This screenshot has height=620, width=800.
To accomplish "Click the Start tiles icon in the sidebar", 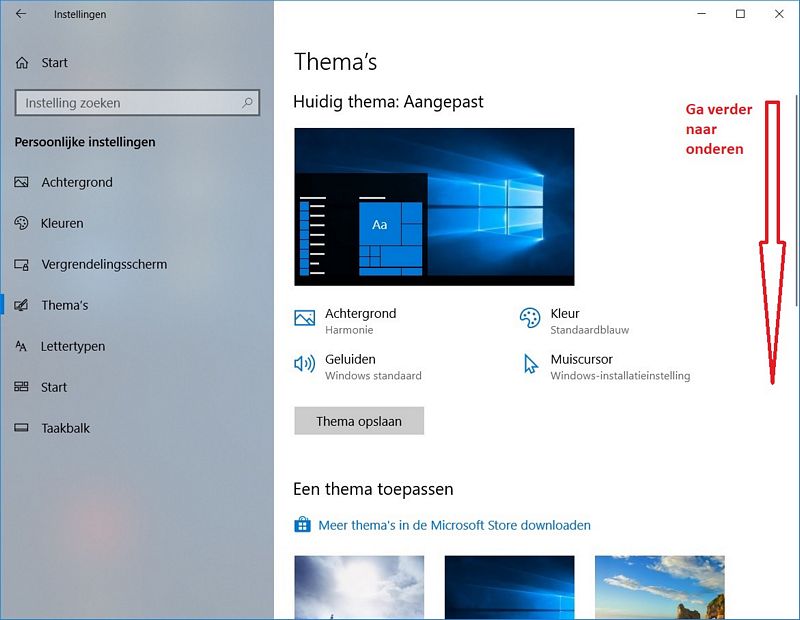I will (21, 387).
